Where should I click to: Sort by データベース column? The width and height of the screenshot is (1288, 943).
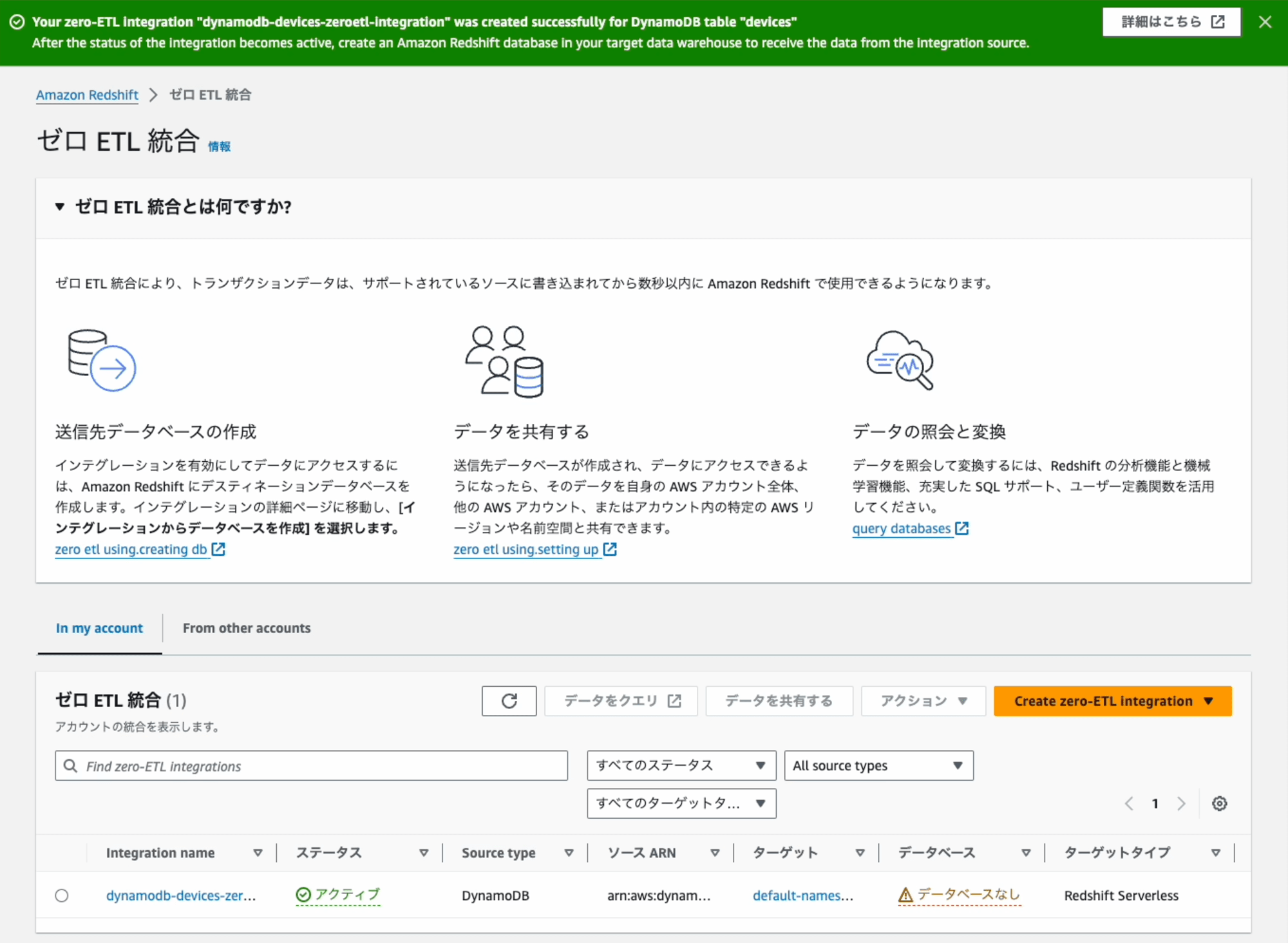coord(1026,853)
